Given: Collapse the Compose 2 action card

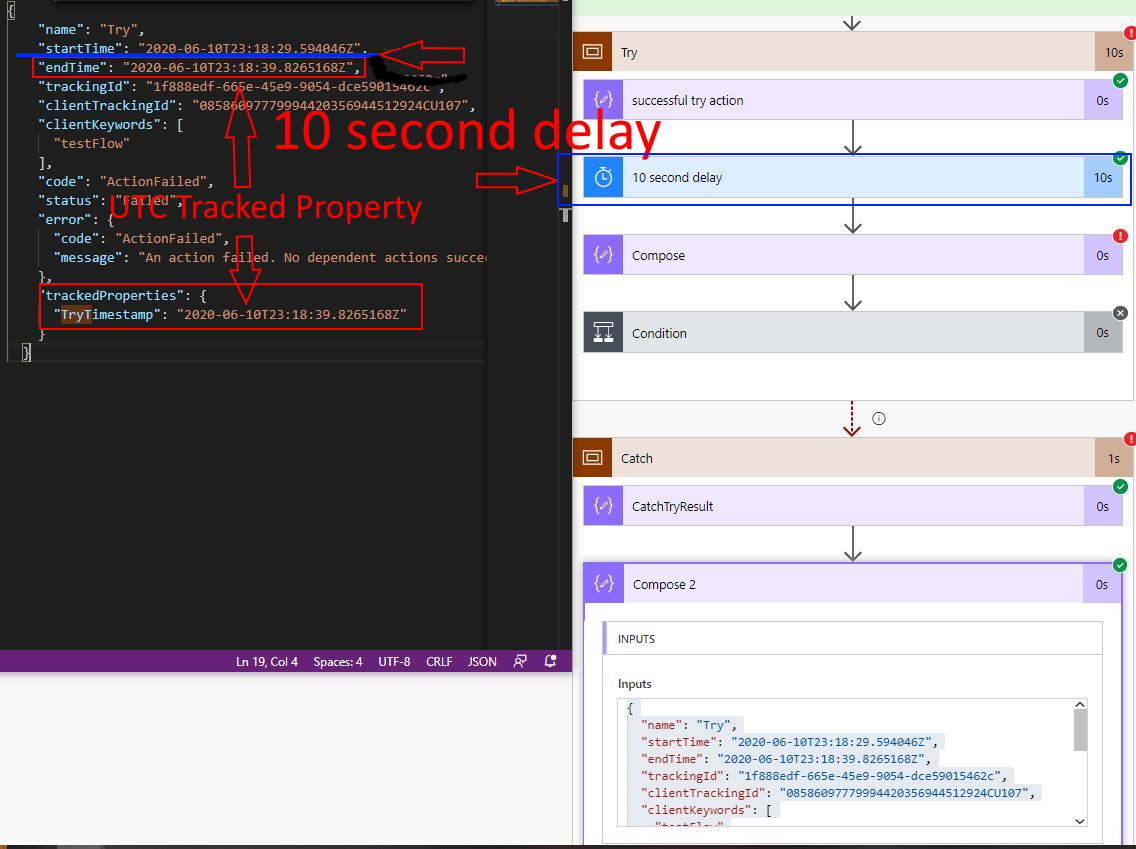Looking at the screenshot, I should (x=853, y=584).
